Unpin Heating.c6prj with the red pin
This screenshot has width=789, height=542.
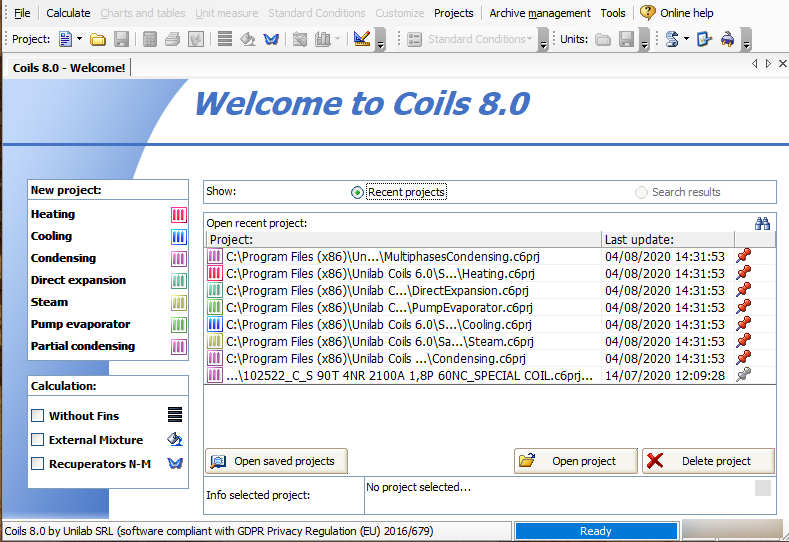(x=744, y=273)
